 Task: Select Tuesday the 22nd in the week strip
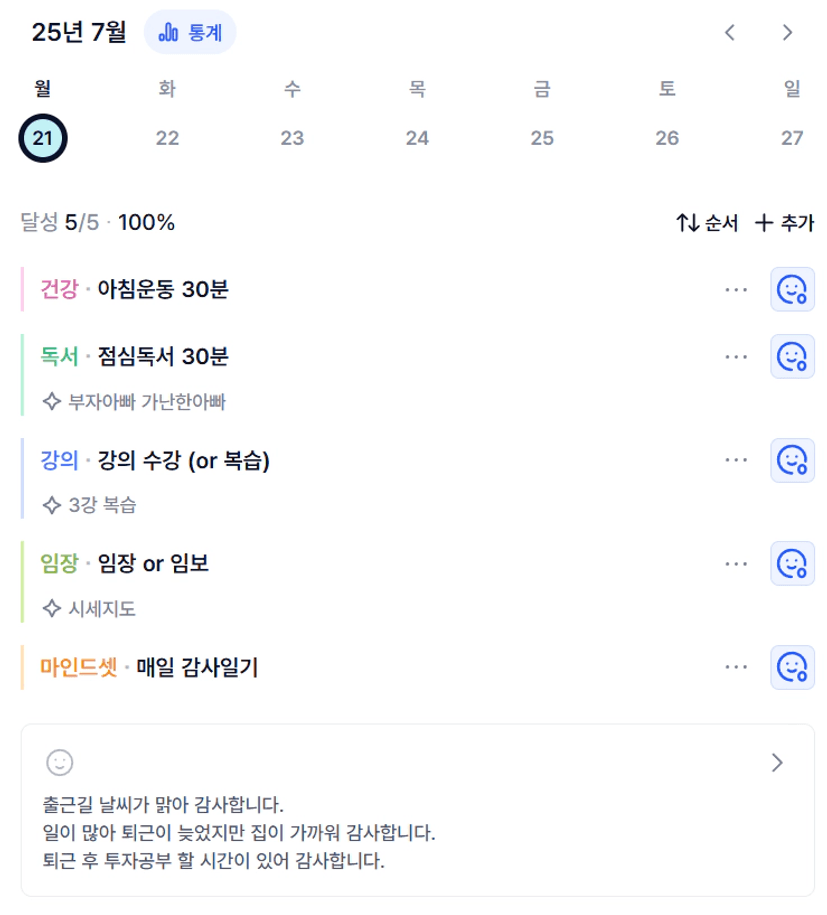(168, 138)
